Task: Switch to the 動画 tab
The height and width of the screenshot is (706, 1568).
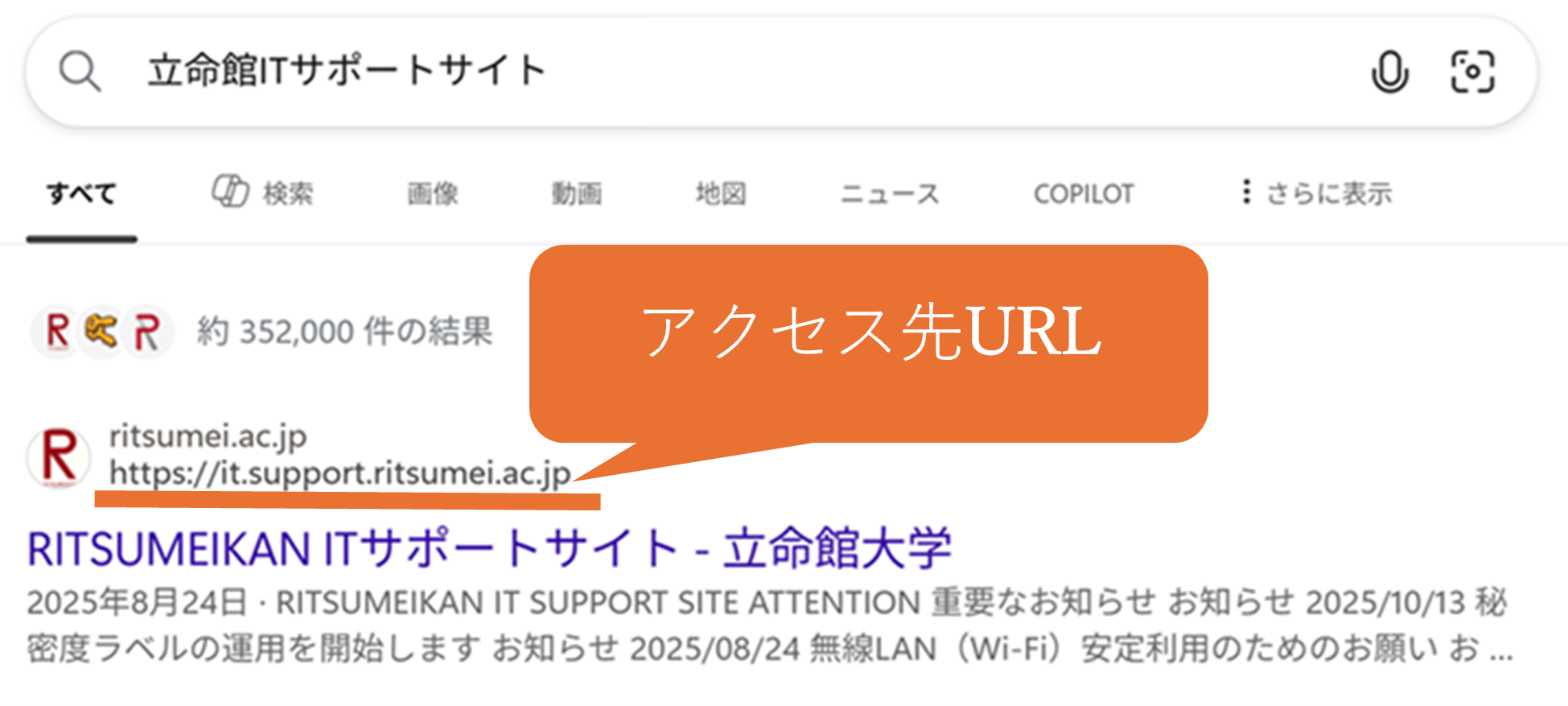Action: click(x=577, y=193)
